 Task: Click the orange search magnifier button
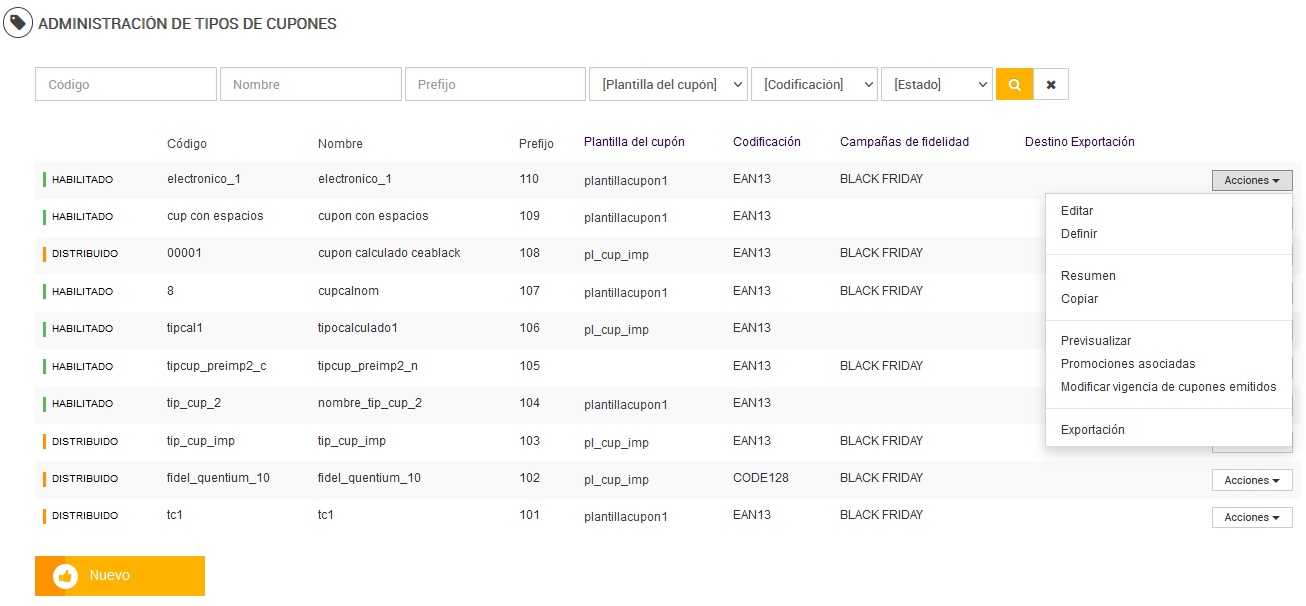1014,85
